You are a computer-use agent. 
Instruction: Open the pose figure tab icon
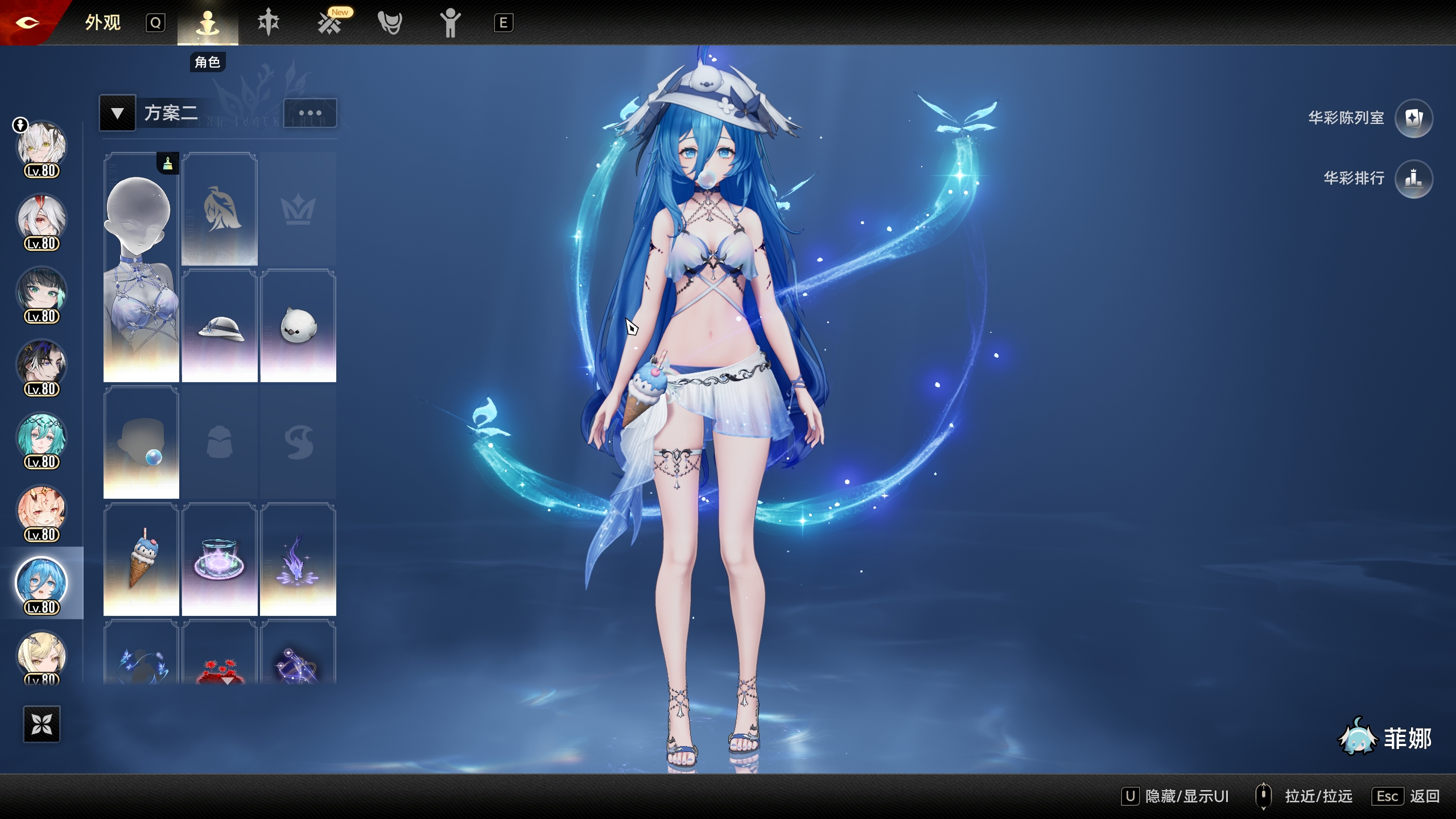click(450, 23)
